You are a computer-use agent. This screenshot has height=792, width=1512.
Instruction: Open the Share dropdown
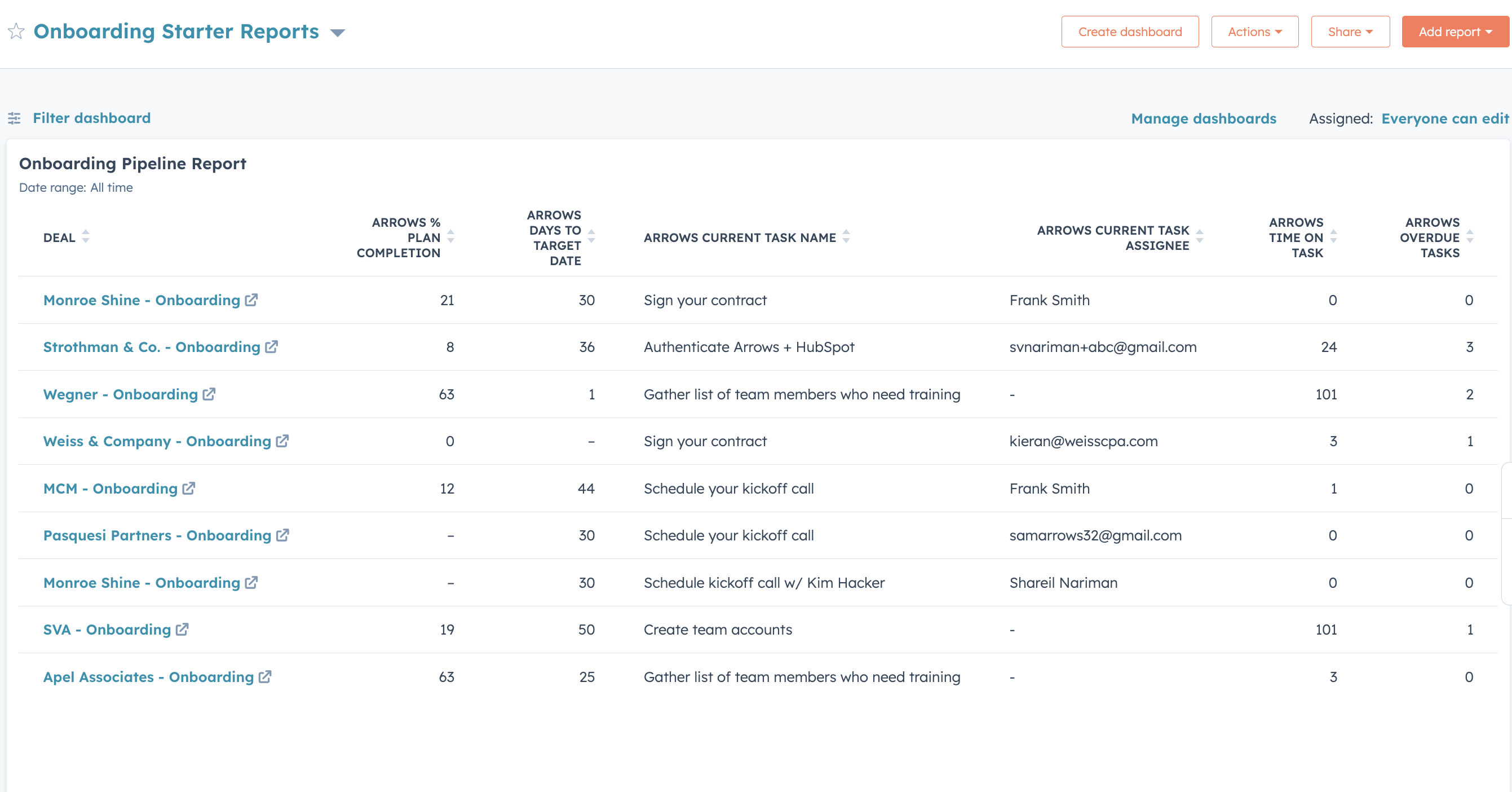tap(1350, 31)
